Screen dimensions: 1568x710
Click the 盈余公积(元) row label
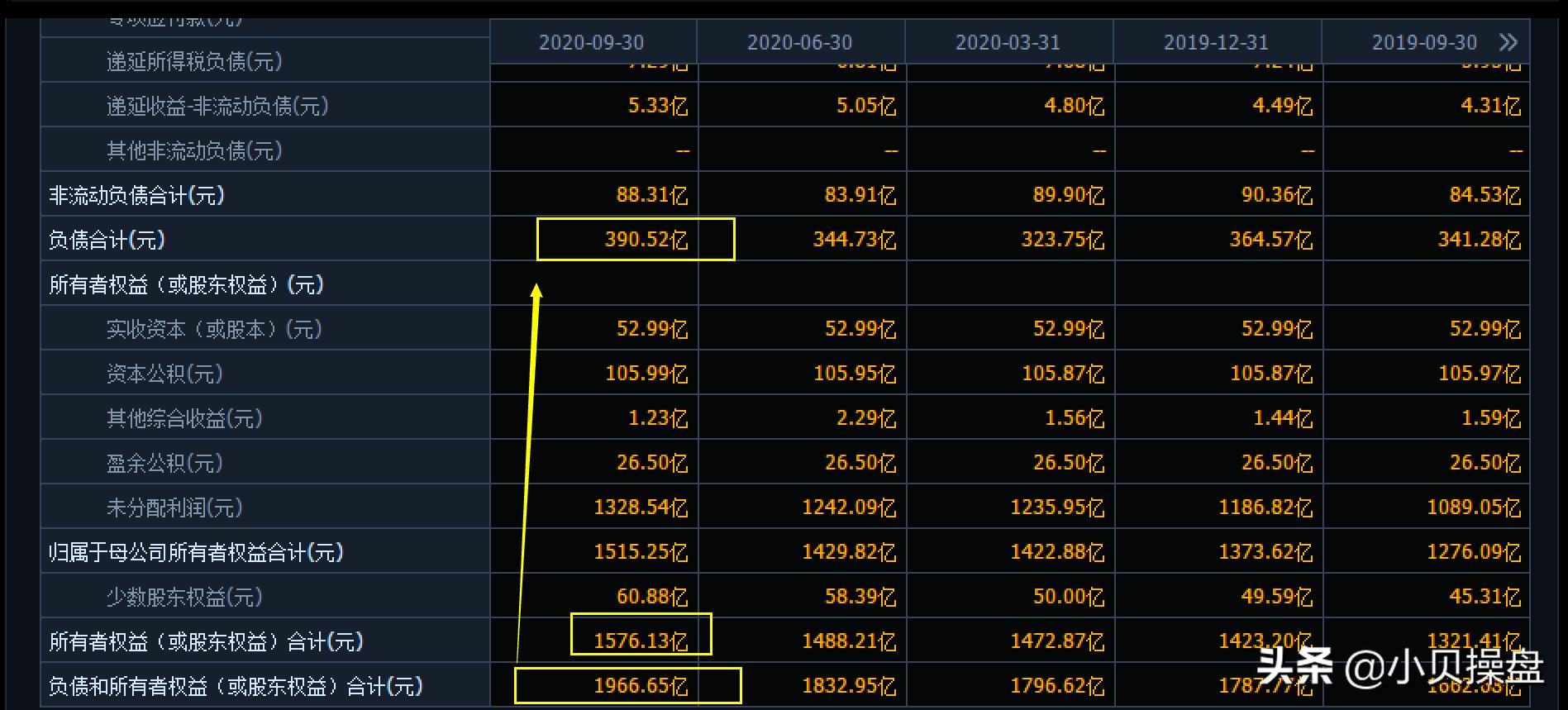coord(164,463)
